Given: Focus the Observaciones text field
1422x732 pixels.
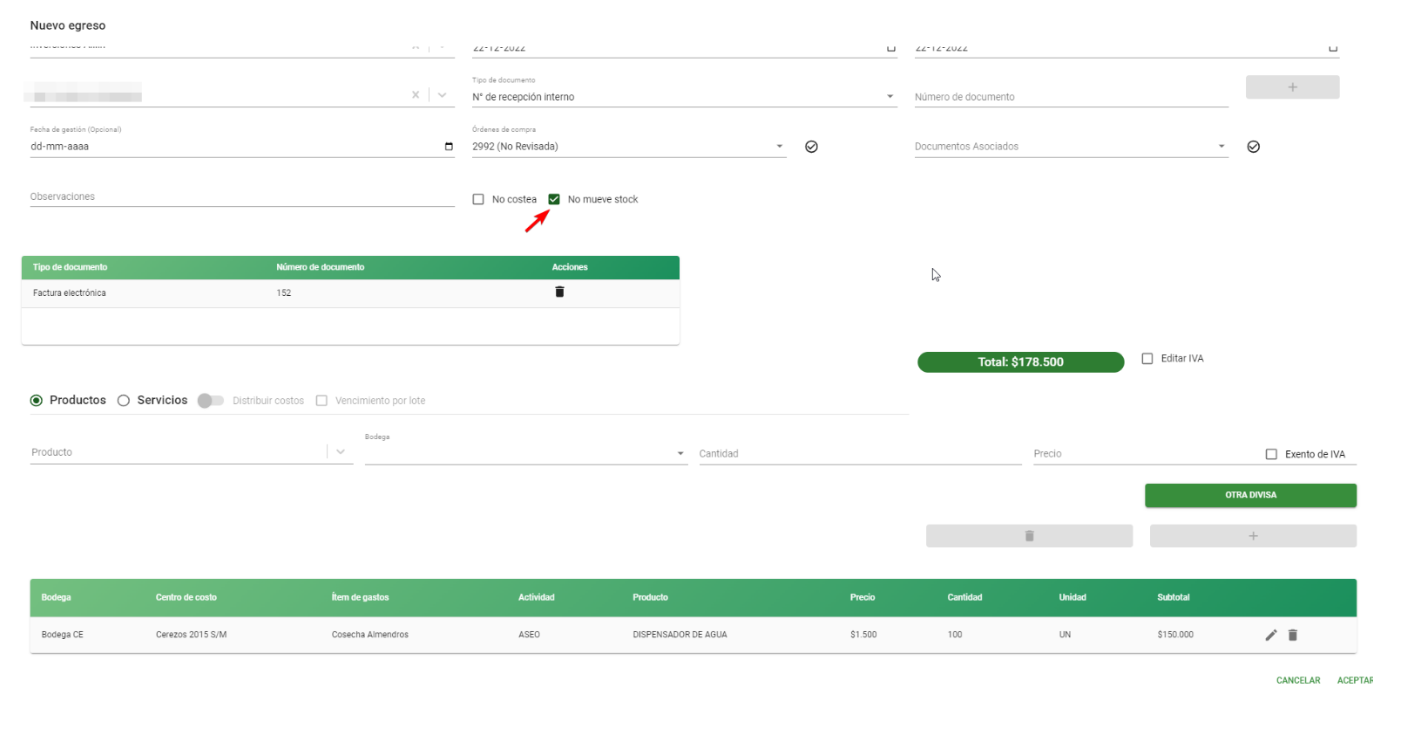Looking at the screenshot, I should (x=242, y=197).
